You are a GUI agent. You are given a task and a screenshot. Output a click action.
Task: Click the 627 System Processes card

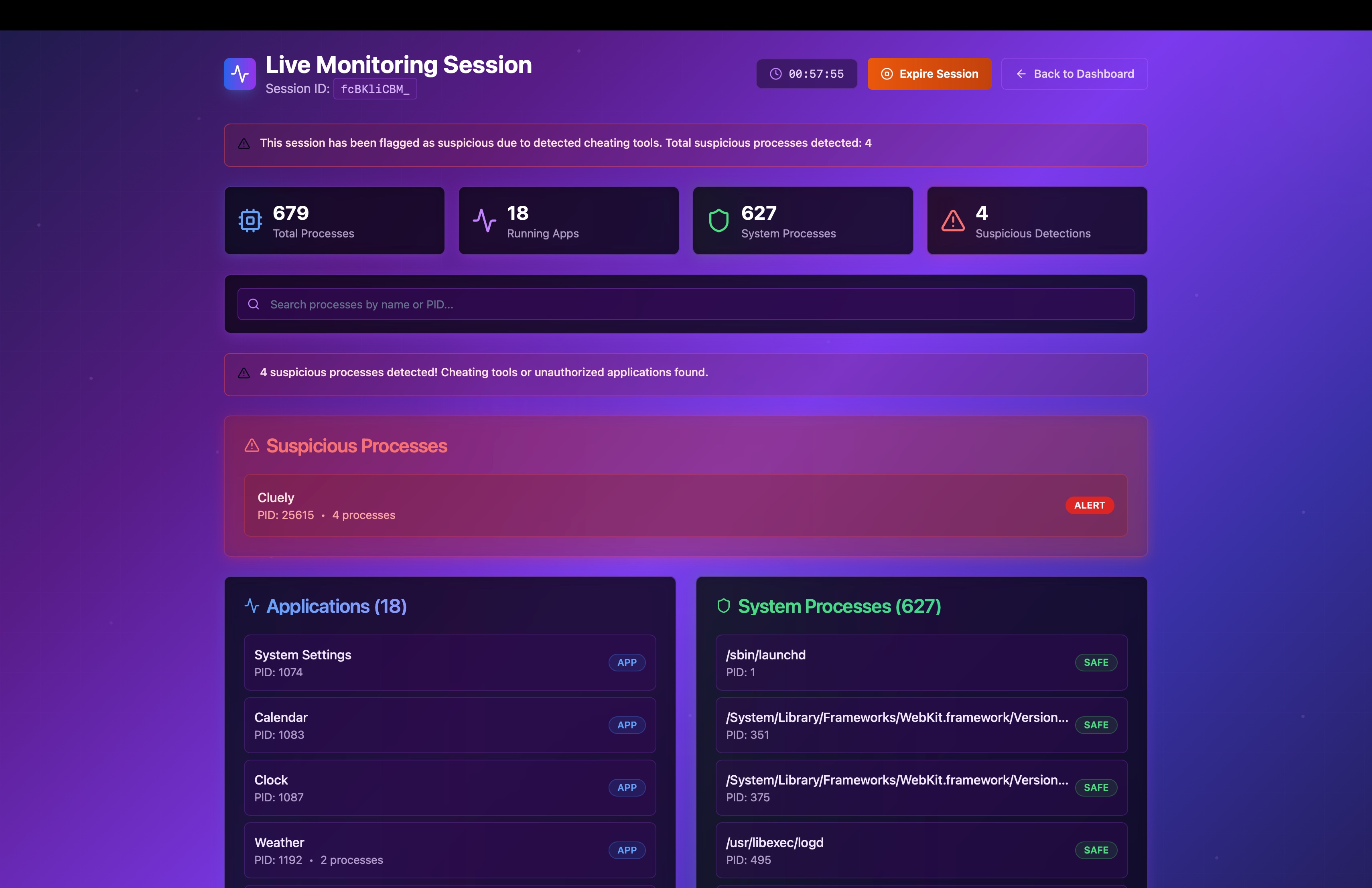click(803, 220)
